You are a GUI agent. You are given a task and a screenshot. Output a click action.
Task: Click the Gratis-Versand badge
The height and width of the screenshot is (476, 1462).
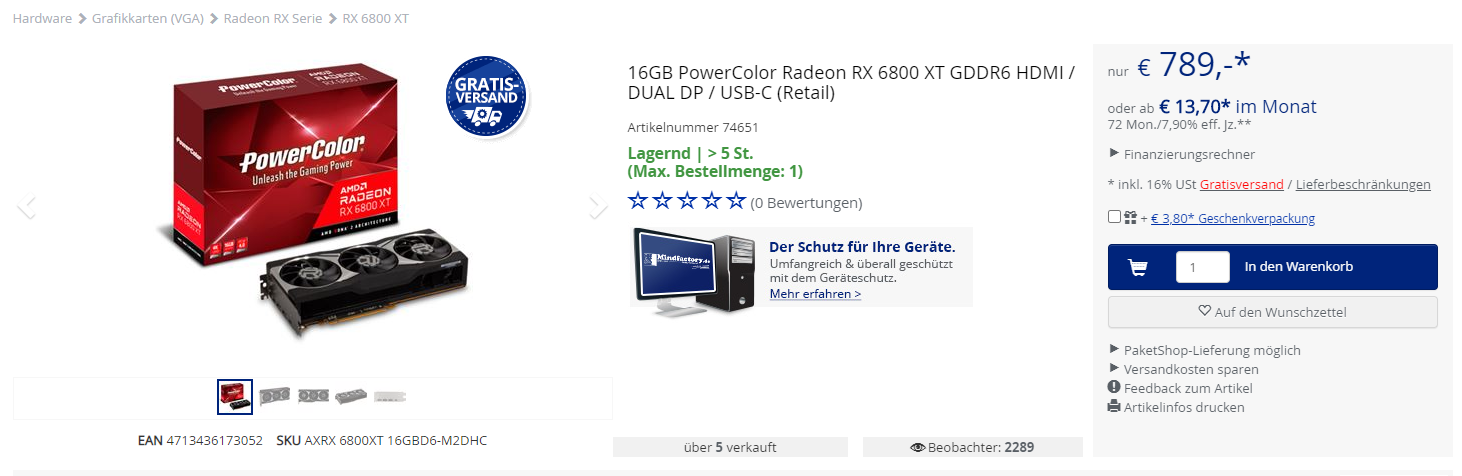[486, 96]
